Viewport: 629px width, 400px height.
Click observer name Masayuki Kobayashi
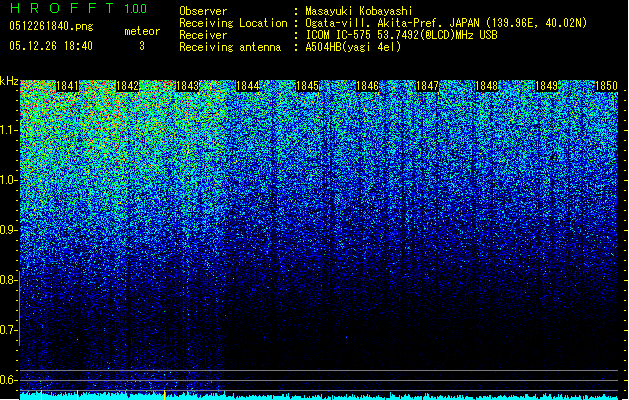pyautogui.click(x=359, y=11)
